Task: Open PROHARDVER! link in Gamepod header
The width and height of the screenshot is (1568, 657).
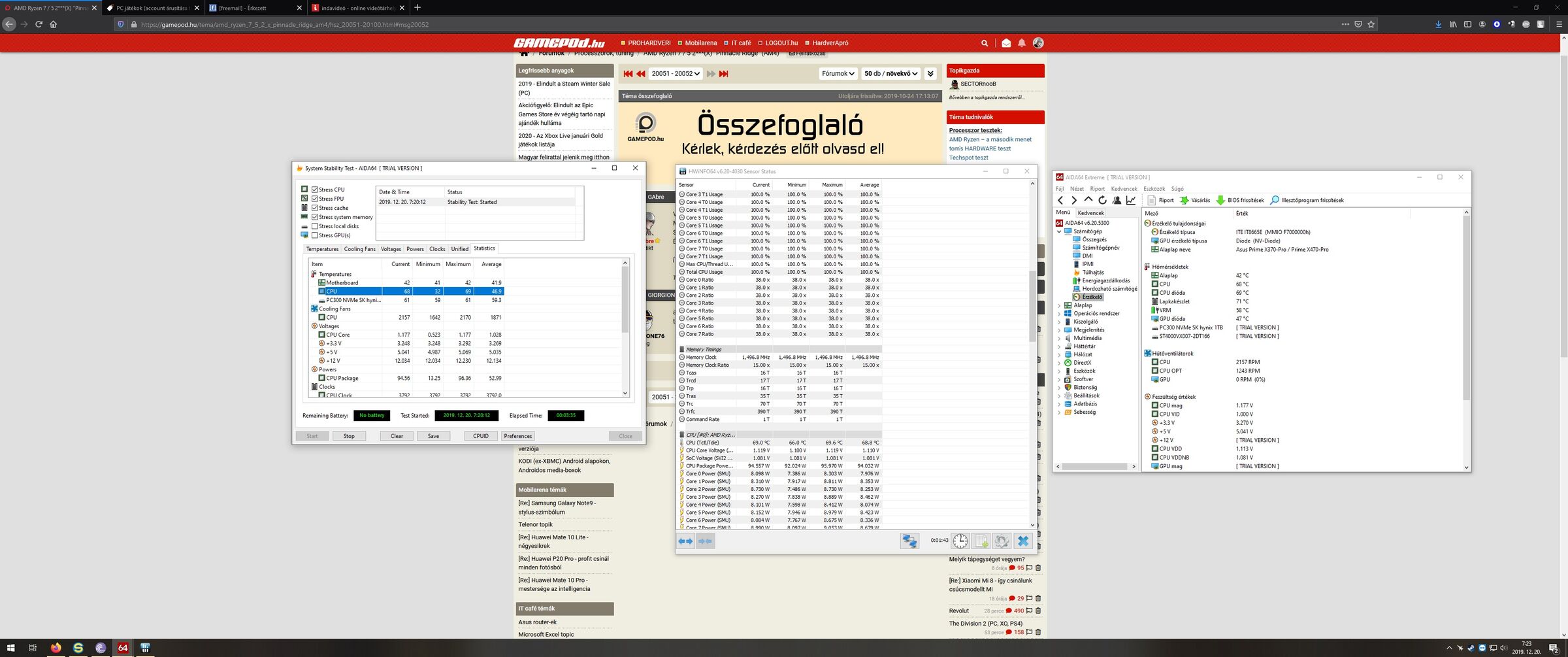Action: [x=649, y=43]
